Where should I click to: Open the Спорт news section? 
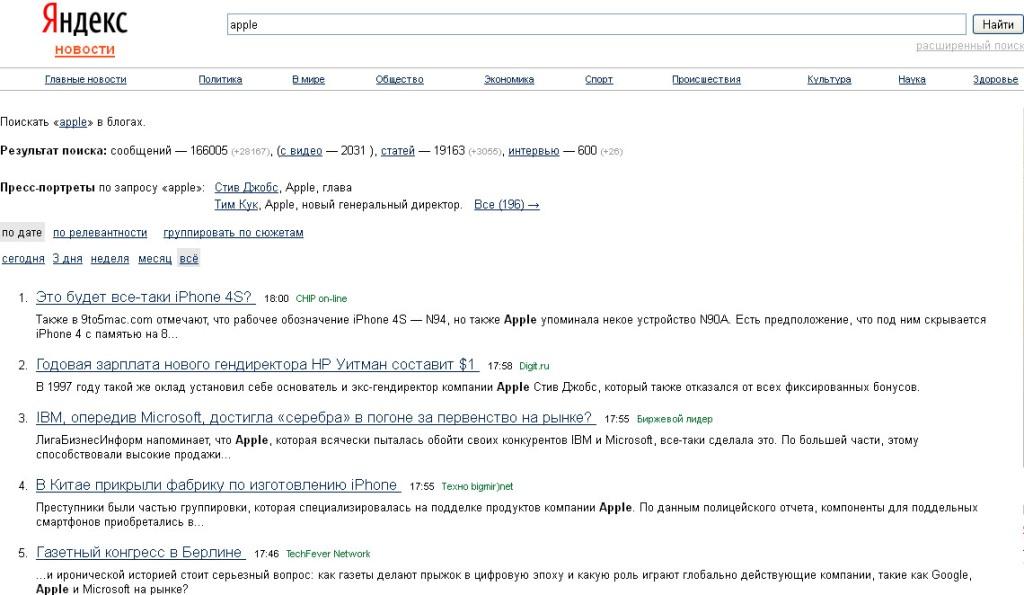click(x=599, y=80)
